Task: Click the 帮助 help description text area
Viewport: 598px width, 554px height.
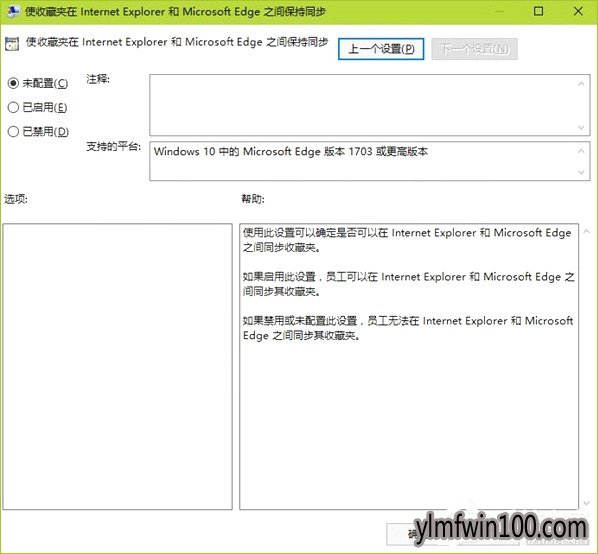Action: 409,366
